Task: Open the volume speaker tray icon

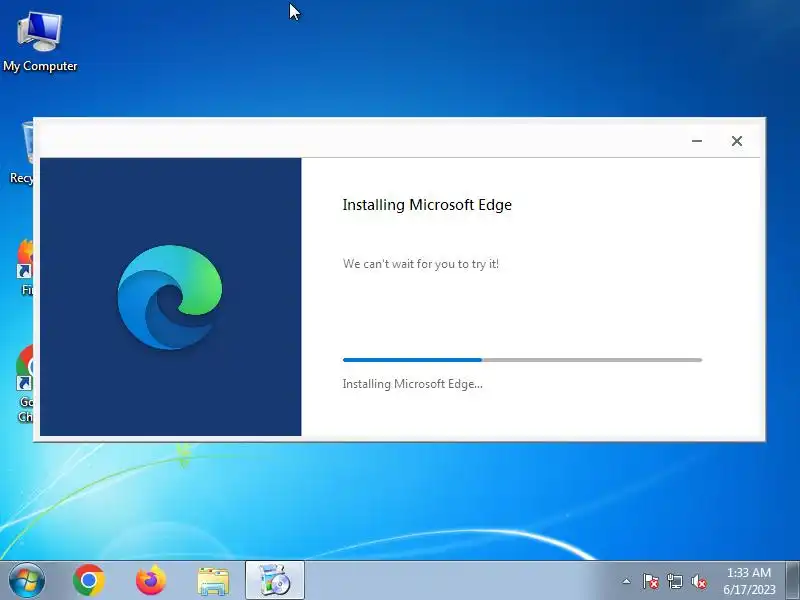Action: tap(698, 581)
